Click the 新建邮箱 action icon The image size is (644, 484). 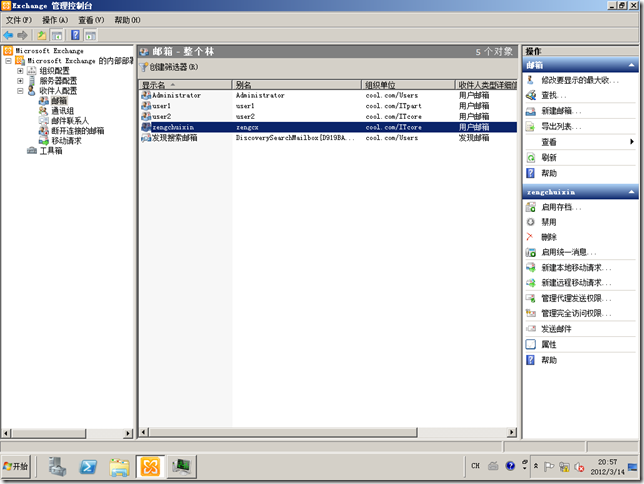(530, 110)
